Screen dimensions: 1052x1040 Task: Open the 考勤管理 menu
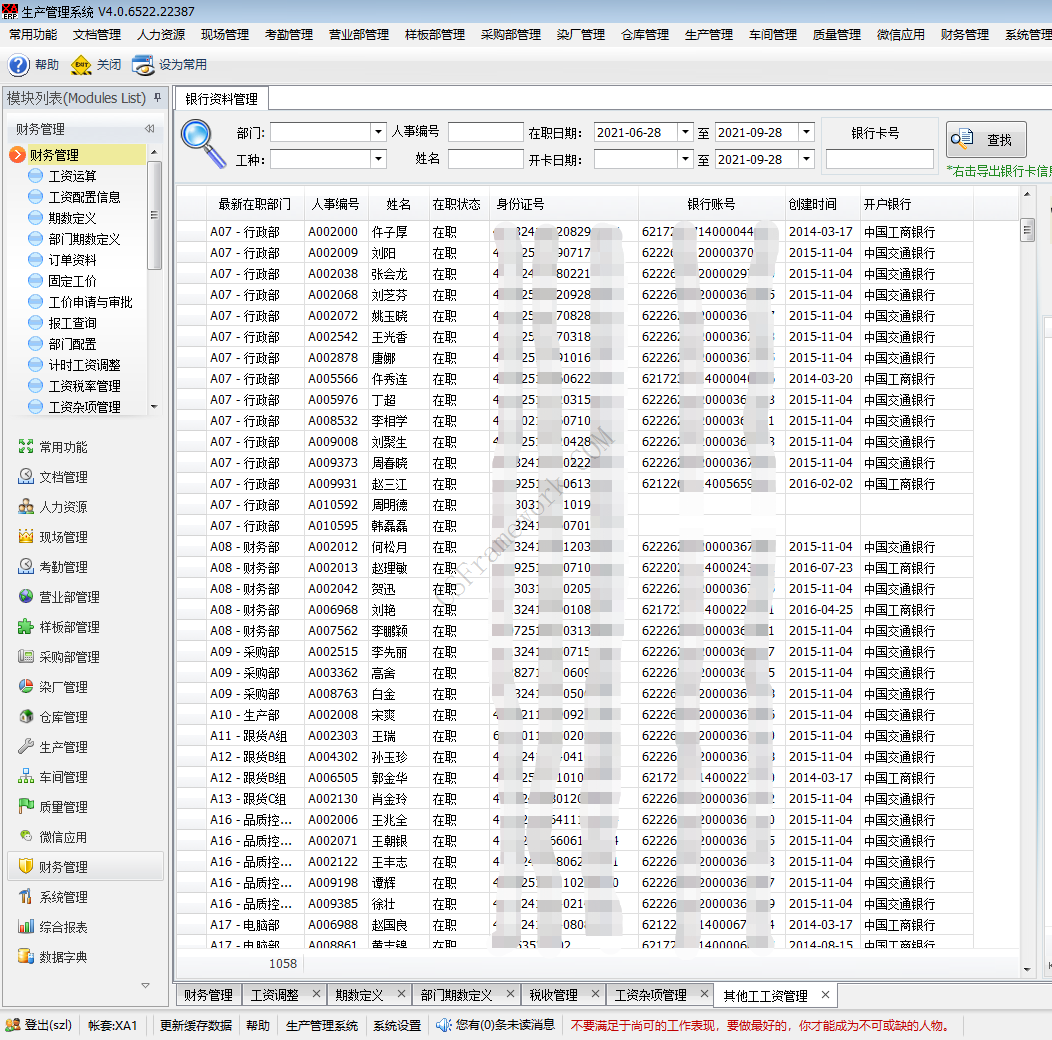(x=289, y=35)
